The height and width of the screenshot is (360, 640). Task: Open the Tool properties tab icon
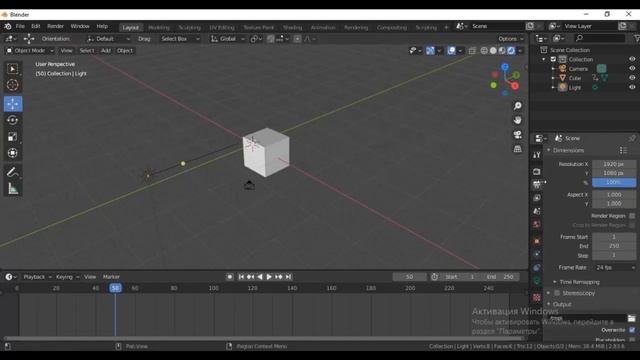[x=537, y=155]
